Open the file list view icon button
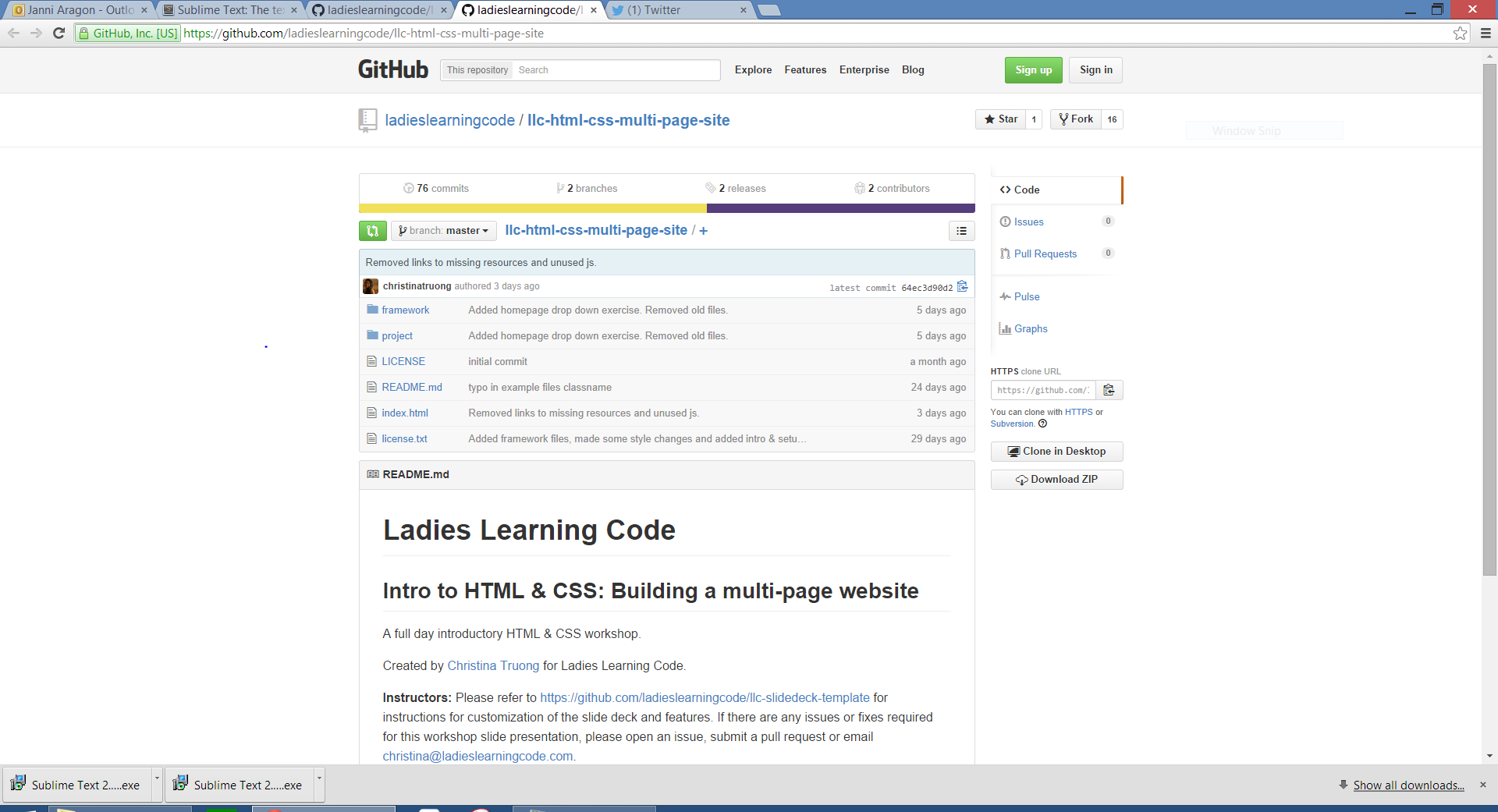The height and width of the screenshot is (812, 1498). pyautogui.click(x=961, y=231)
